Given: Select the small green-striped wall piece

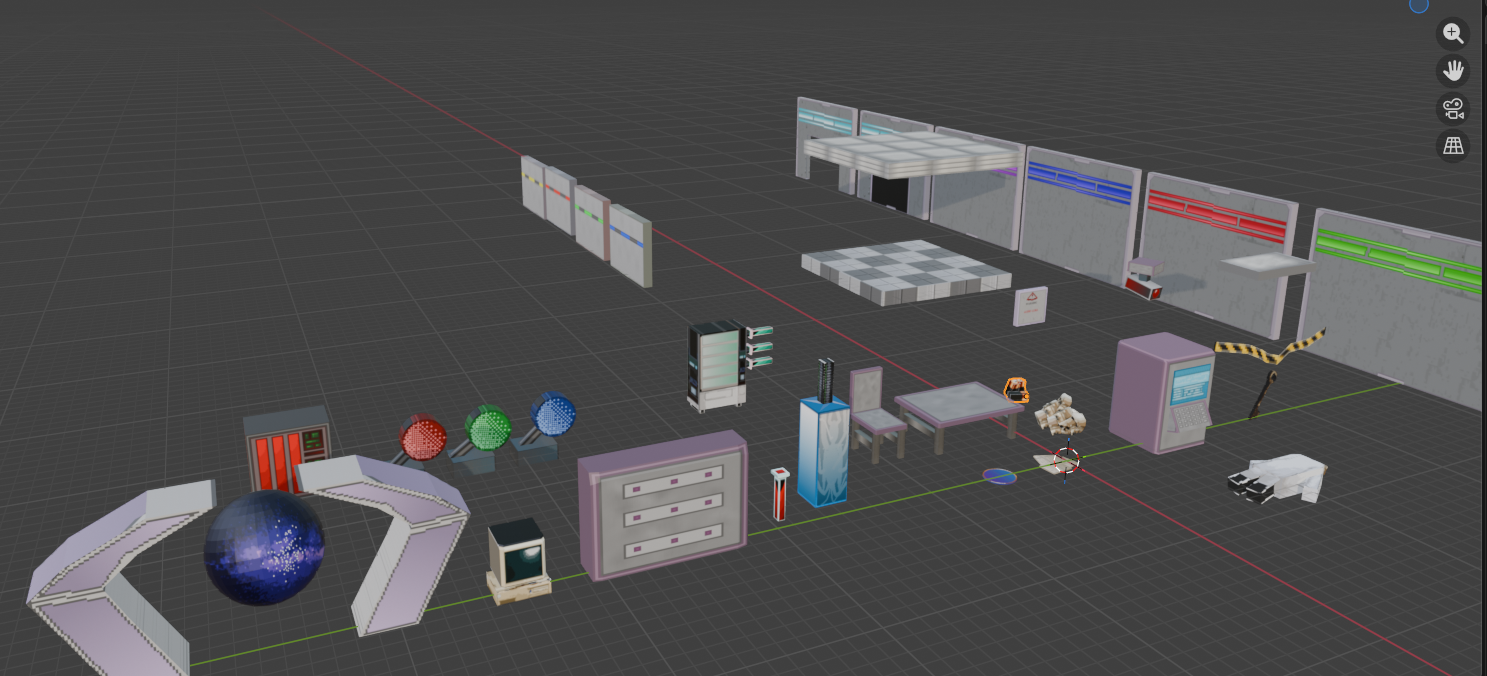Looking at the screenshot, I should (x=592, y=222).
